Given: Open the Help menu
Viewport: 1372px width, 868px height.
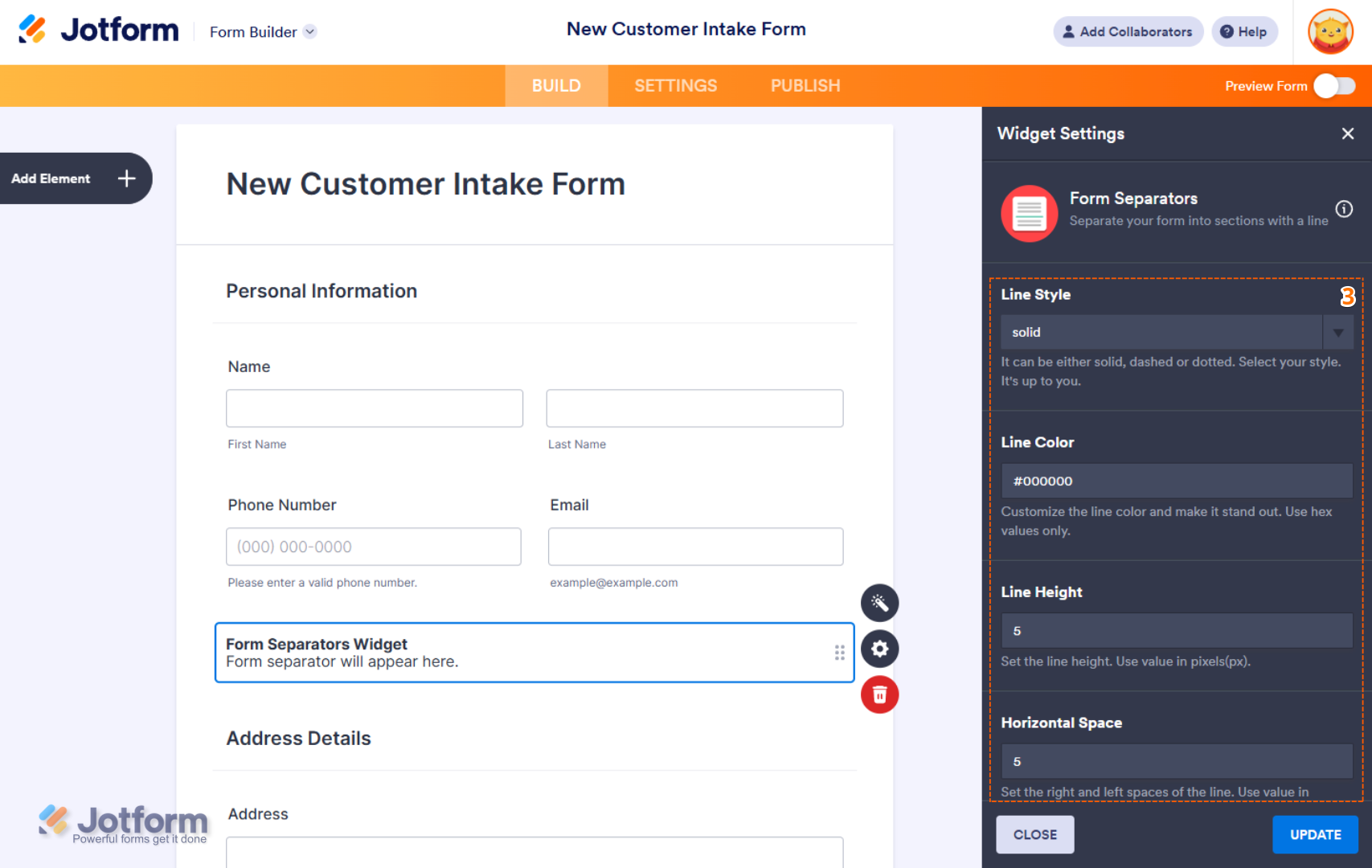Looking at the screenshot, I should [1244, 31].
